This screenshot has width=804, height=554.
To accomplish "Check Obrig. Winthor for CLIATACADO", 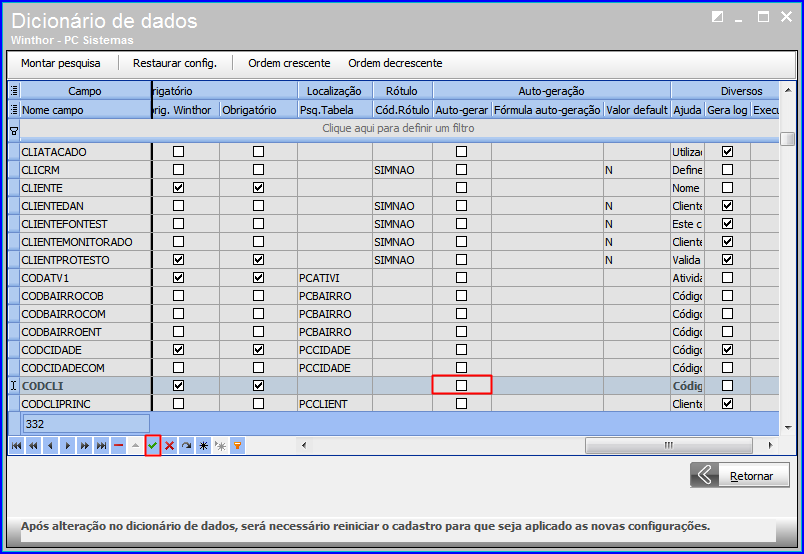I will [x=178, y=151].
